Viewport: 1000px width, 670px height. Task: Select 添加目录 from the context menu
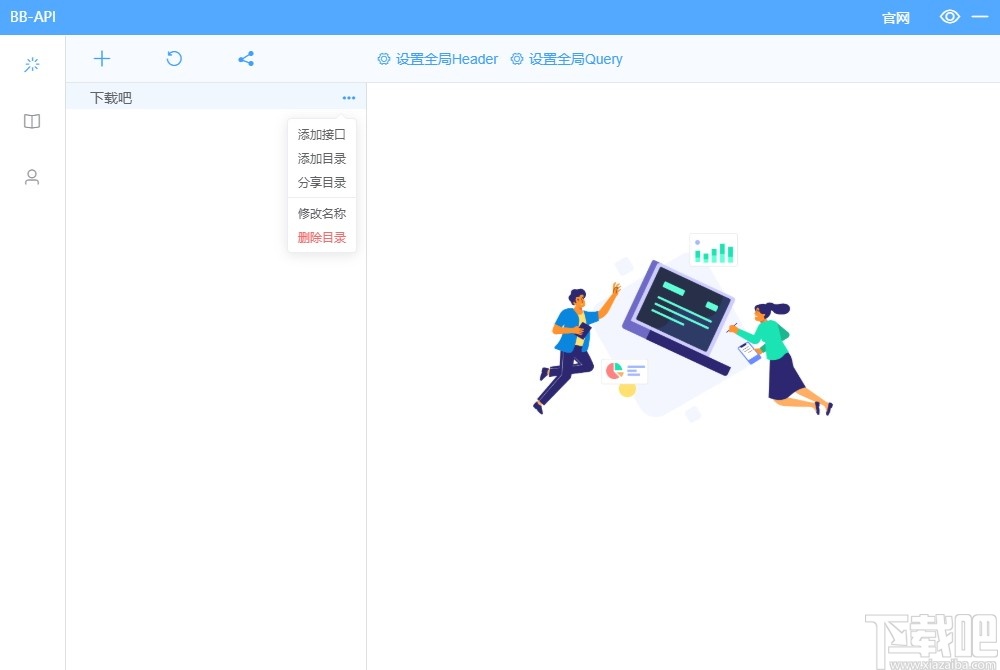(321, 157)
